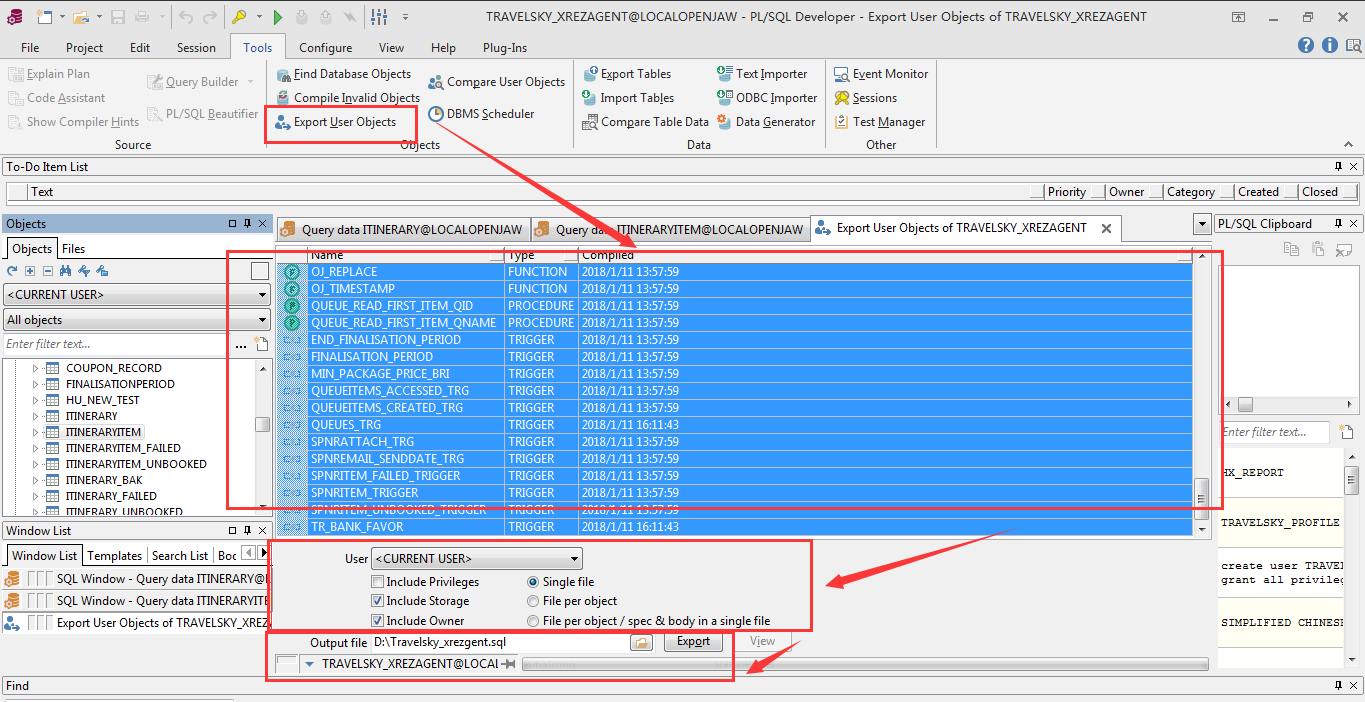Expand the ITINERARY table tree node
The image size is (1365, 702).
(x=36, y=416)
